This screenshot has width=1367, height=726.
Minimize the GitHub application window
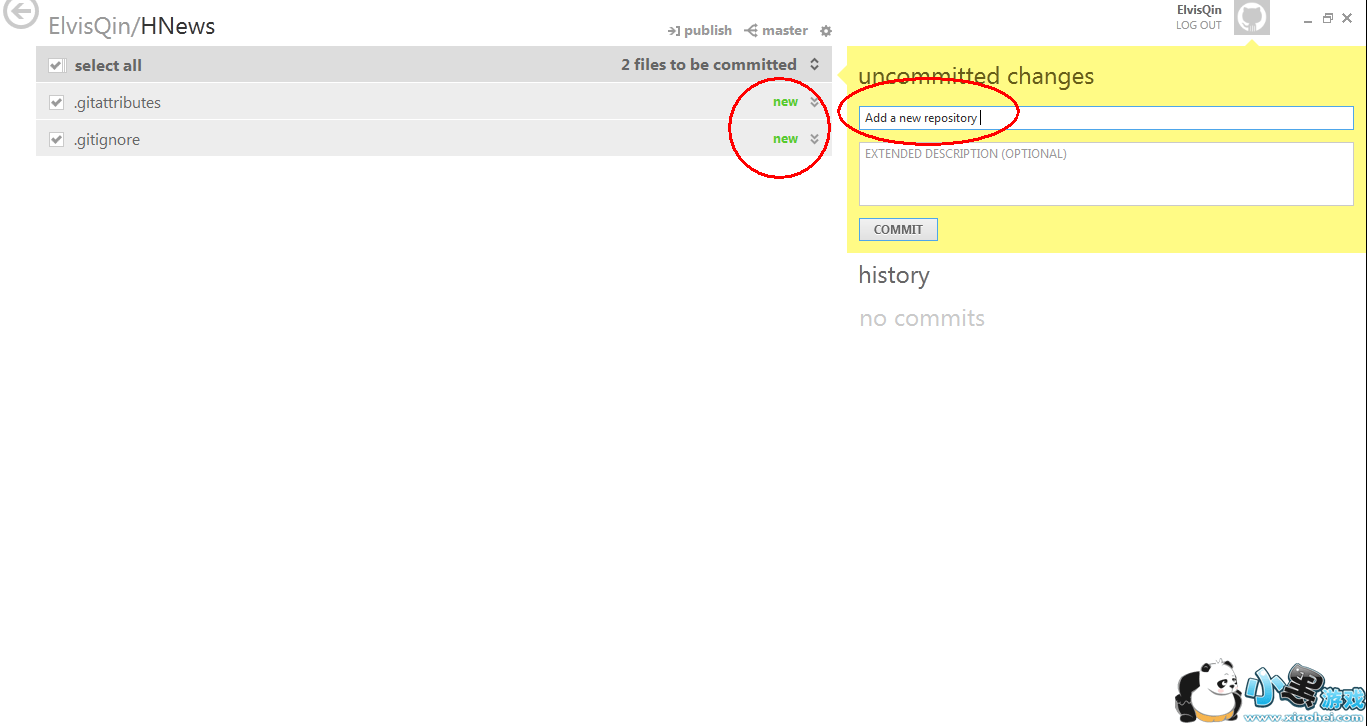(x=1309, y=19)
